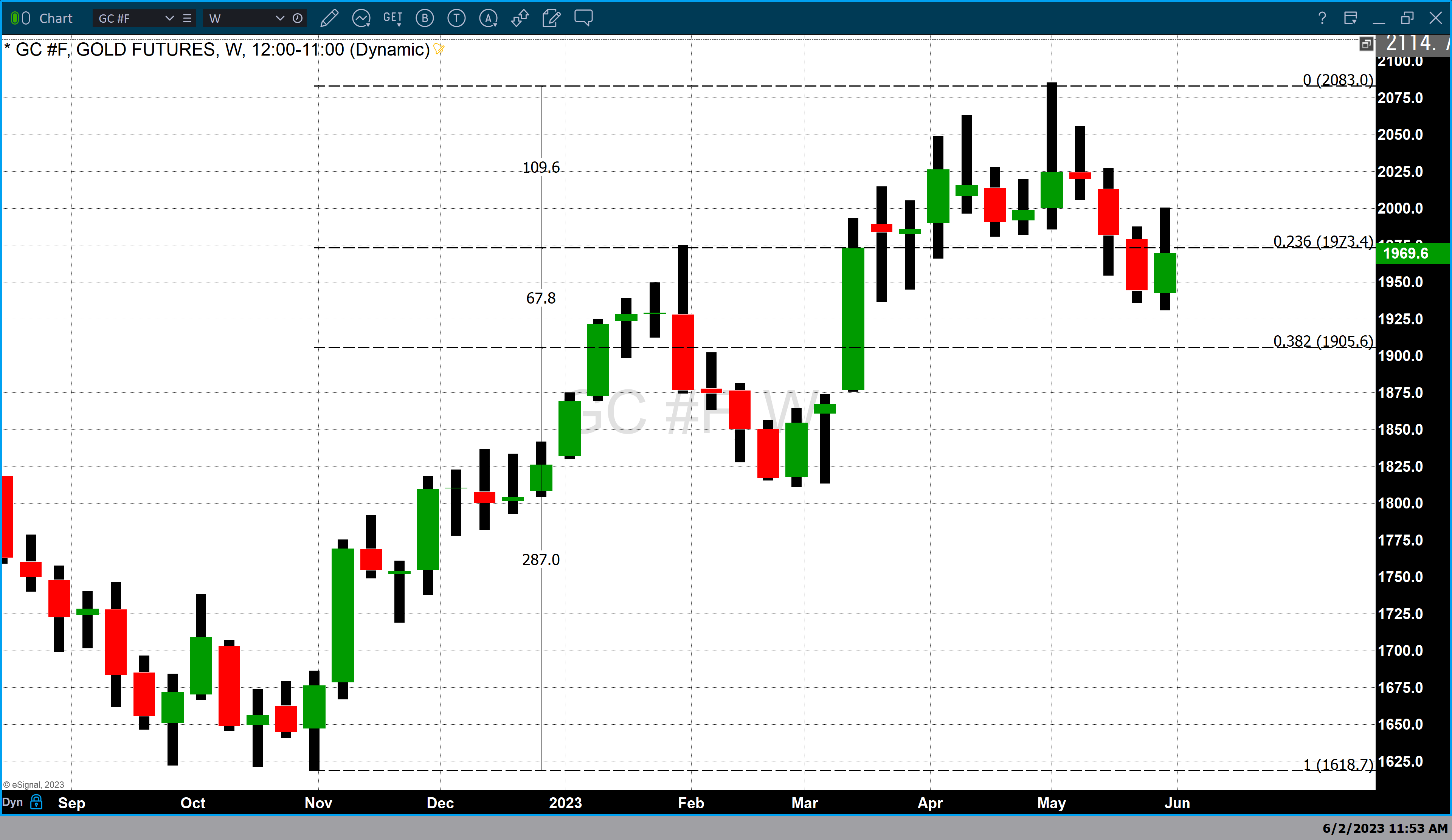Click the circled B toolbar icon

(x=425, y=19)
